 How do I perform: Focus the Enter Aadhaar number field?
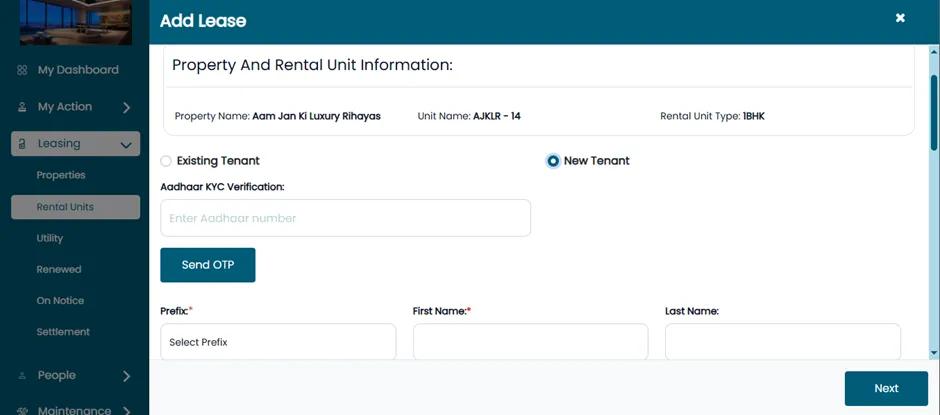(x=345, y=218)
